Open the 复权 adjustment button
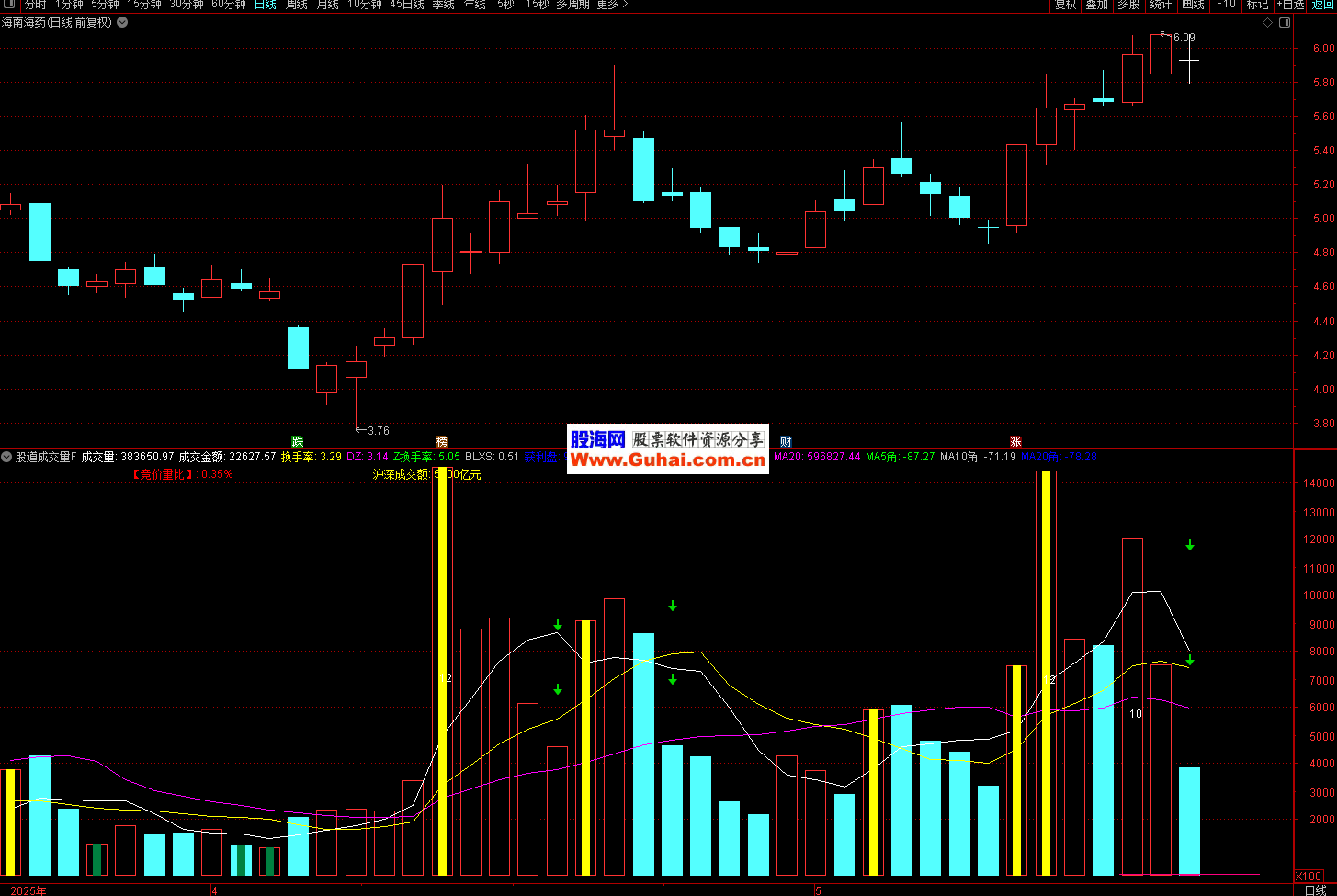This screenshot has width=1337, height=896. click(1065, 5)
